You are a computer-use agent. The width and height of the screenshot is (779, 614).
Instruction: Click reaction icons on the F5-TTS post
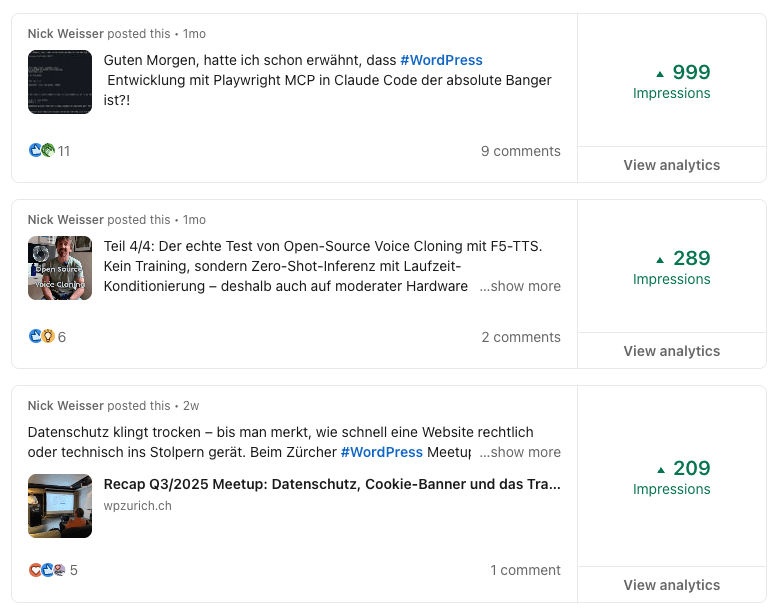click(x=42, y=337)
